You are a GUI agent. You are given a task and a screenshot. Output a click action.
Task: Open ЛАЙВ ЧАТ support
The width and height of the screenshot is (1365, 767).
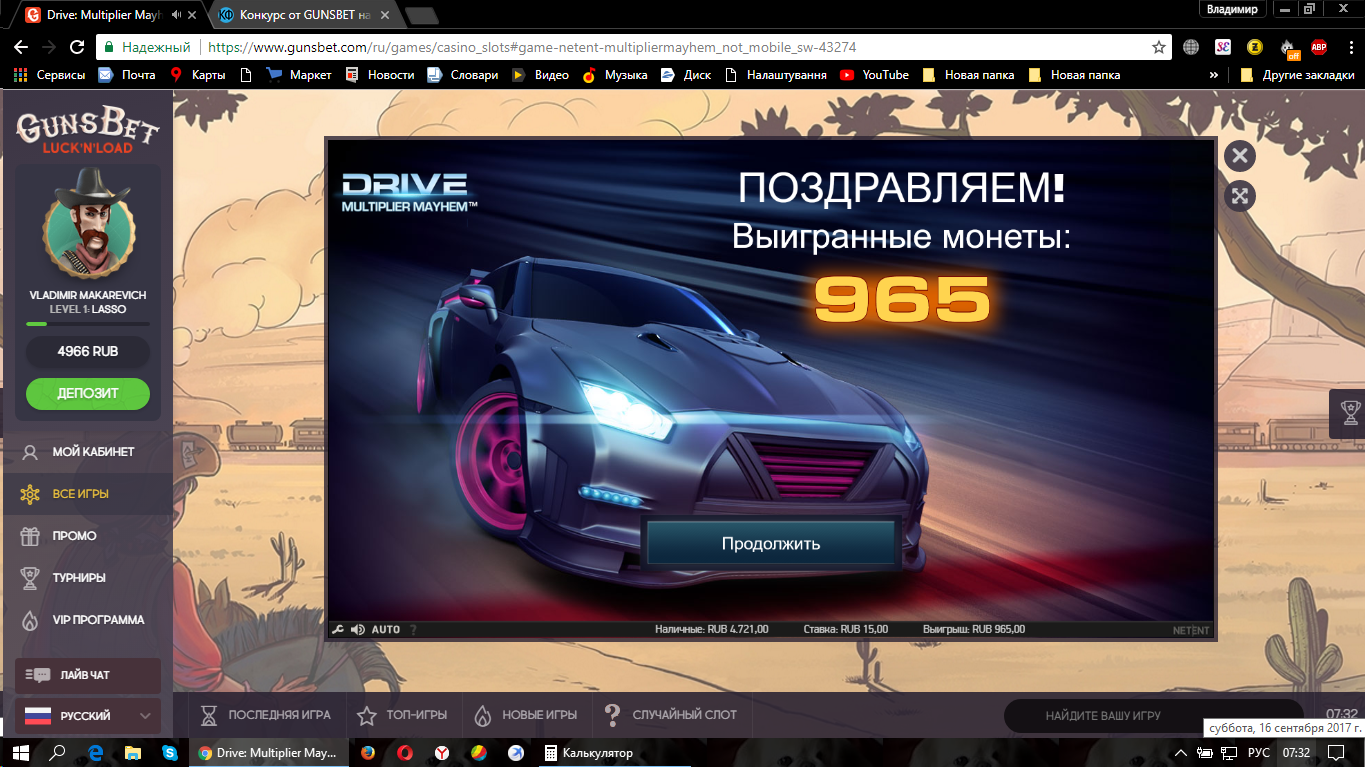point(88,675)
